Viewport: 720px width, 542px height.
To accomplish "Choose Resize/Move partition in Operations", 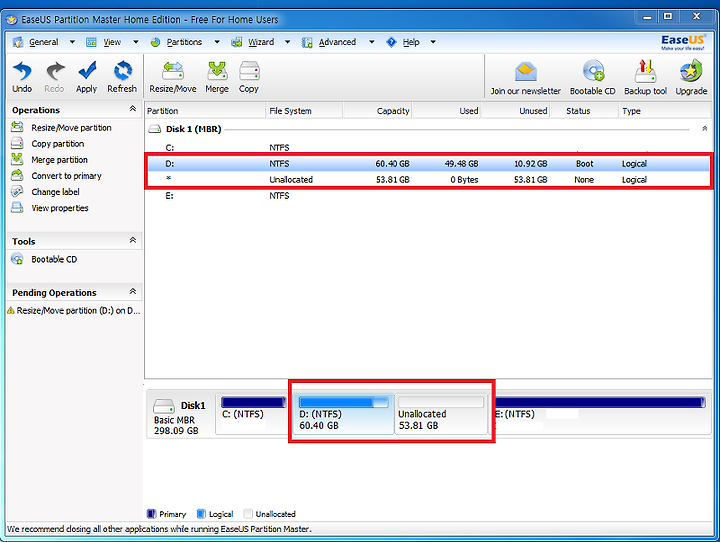I will click(71, 128).
